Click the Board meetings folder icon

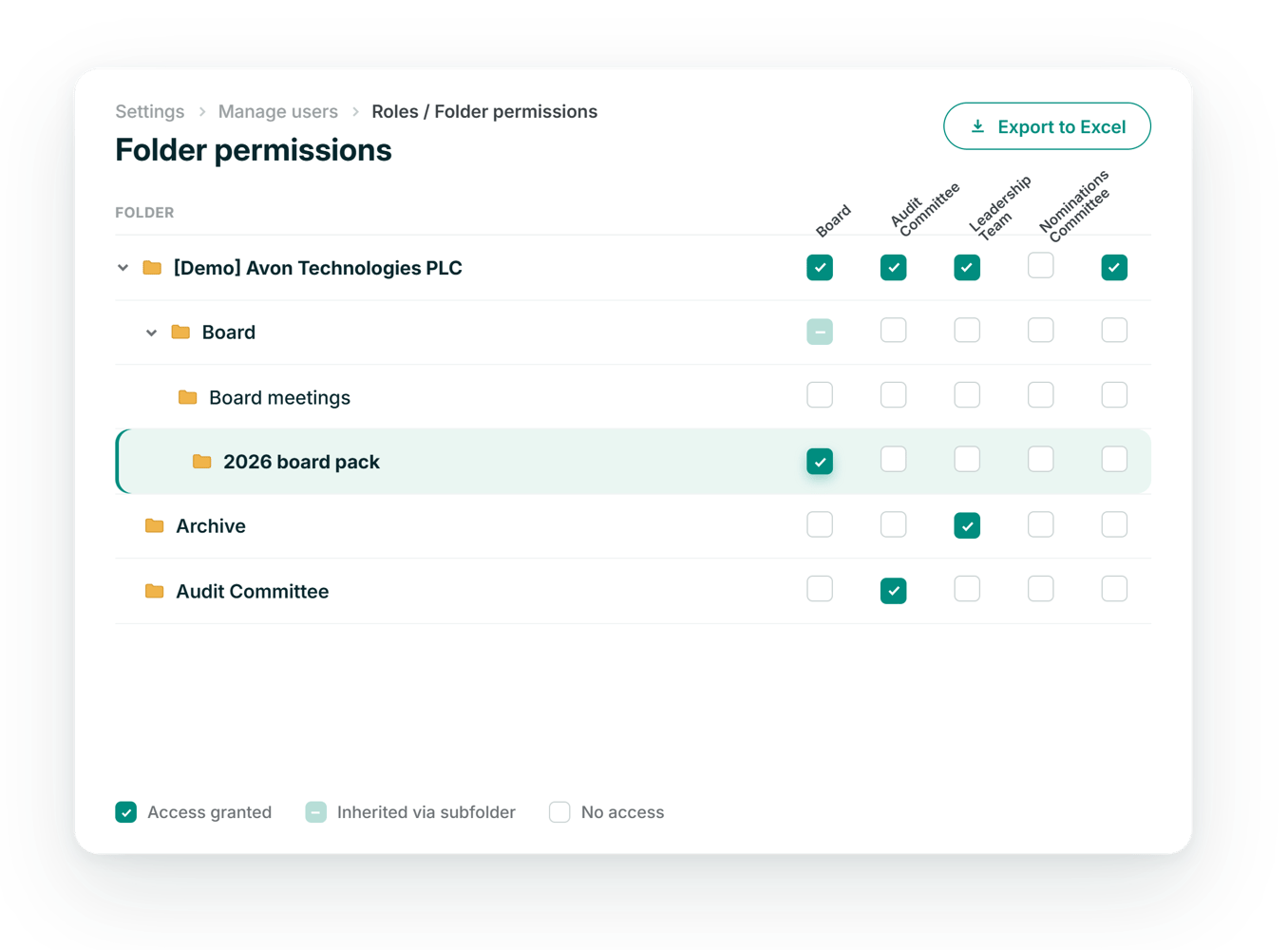point(188,397)
